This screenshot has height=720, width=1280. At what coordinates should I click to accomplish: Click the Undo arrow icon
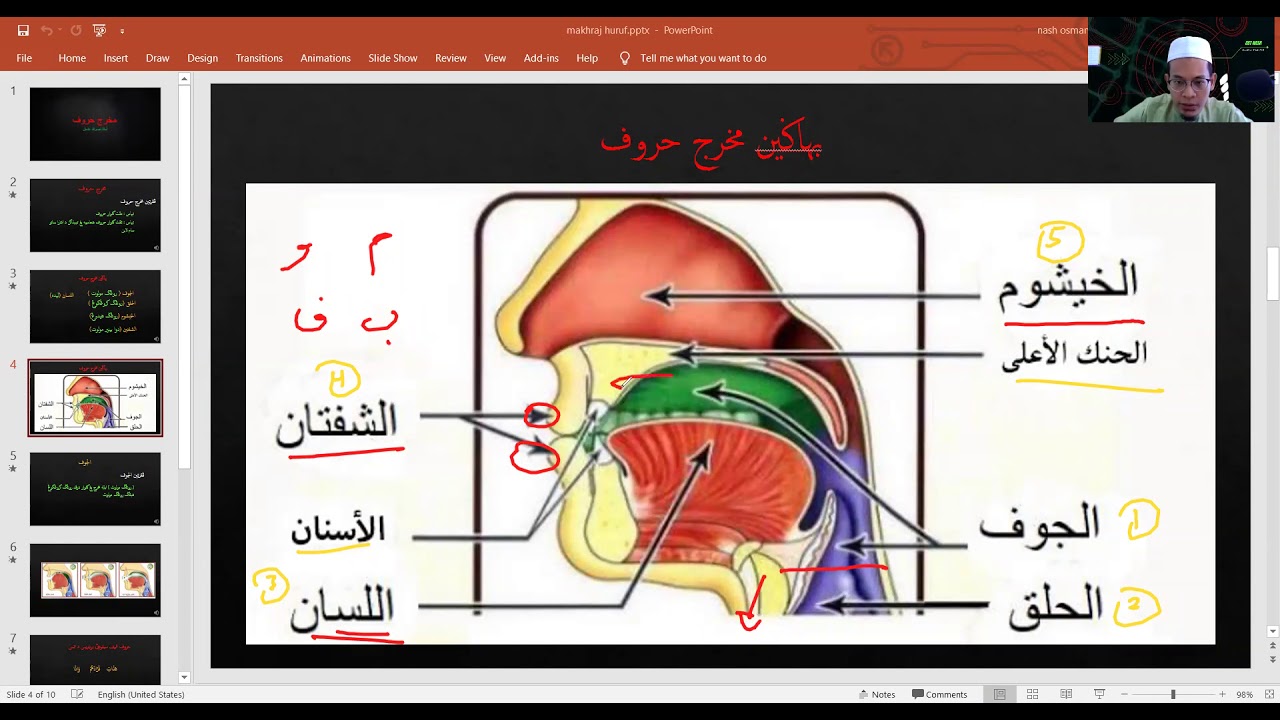click(x=46, y=30)
